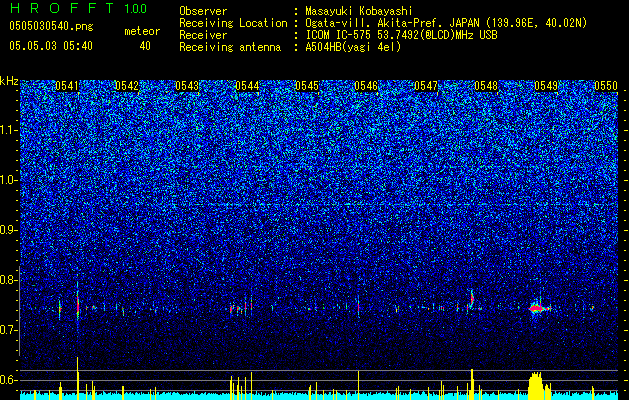The width and height of the screenshot is (629, 400).
Task: Click the 0545 time marker
Action: [307, 86]
